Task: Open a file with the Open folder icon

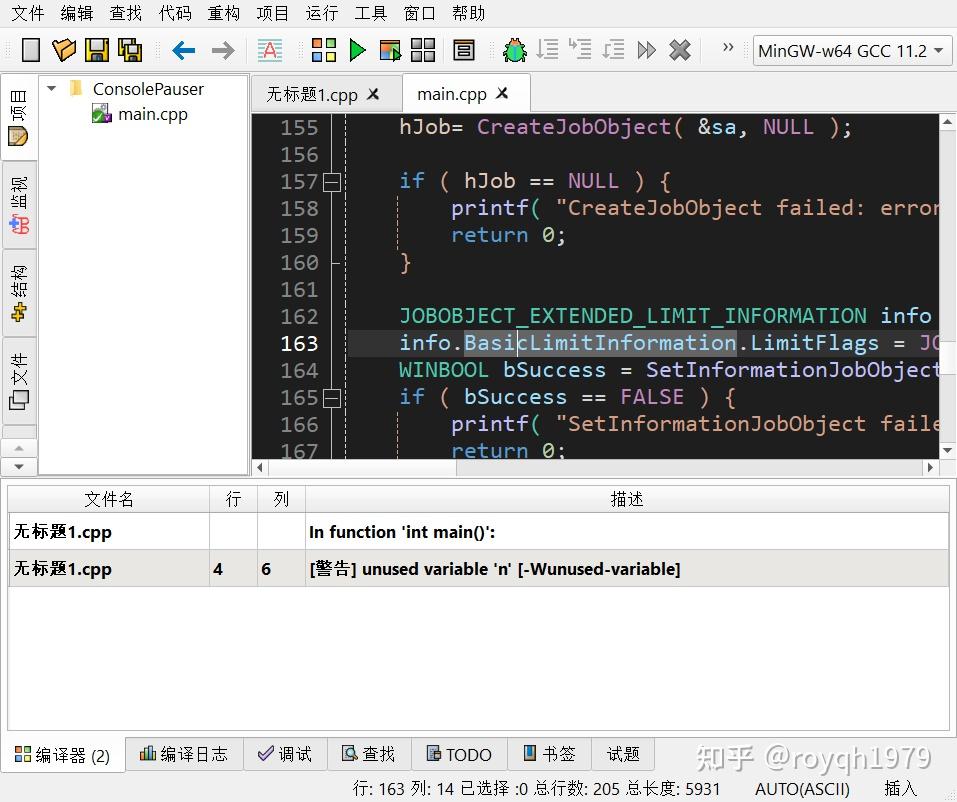Action: (63, 50)
